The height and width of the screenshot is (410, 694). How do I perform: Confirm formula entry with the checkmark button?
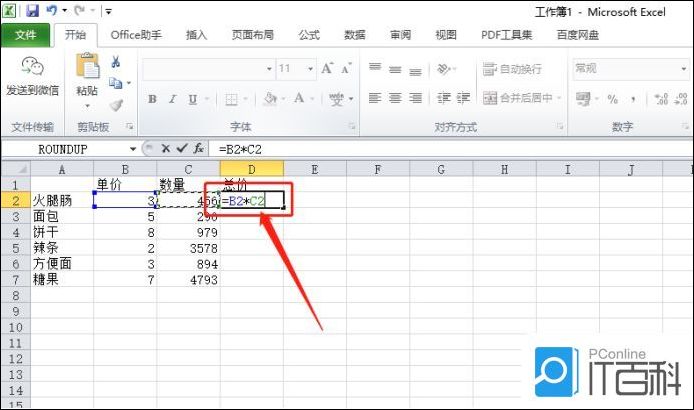pyautogui.click(x=181, y=149)
